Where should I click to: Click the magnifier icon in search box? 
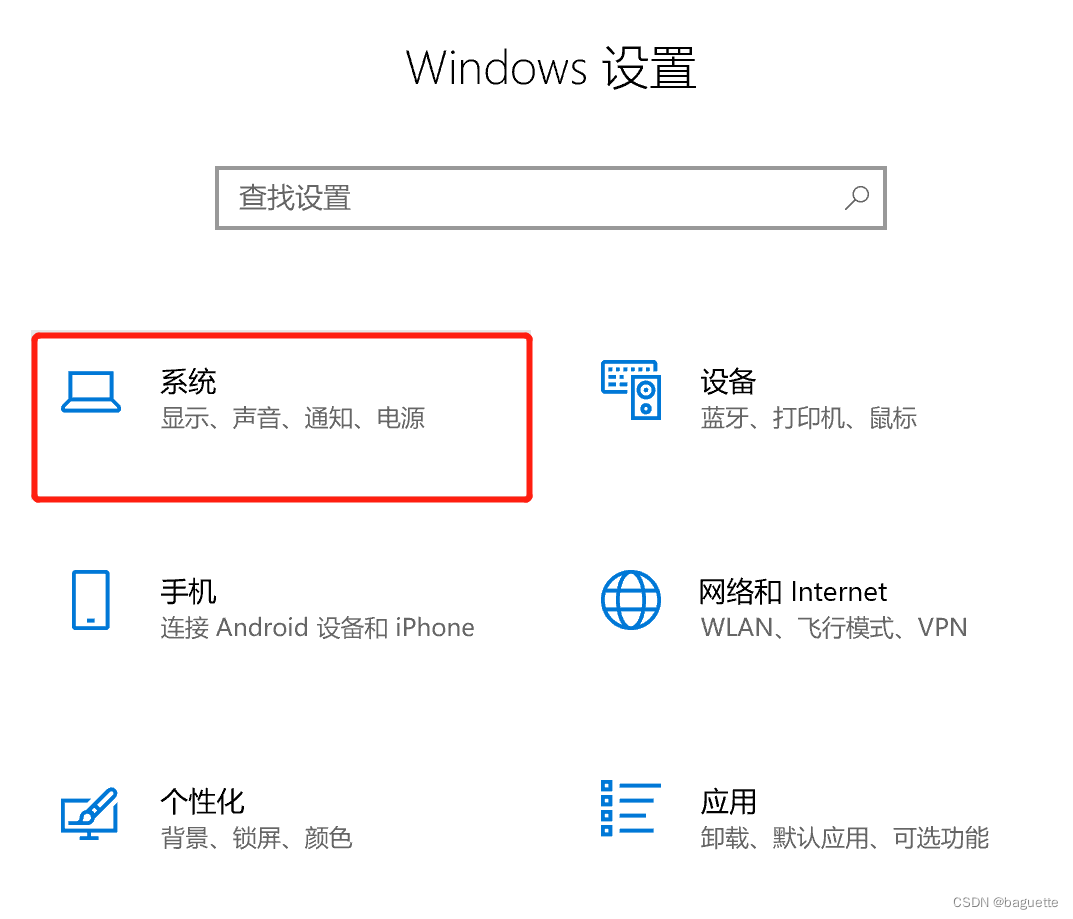[857, 198]
